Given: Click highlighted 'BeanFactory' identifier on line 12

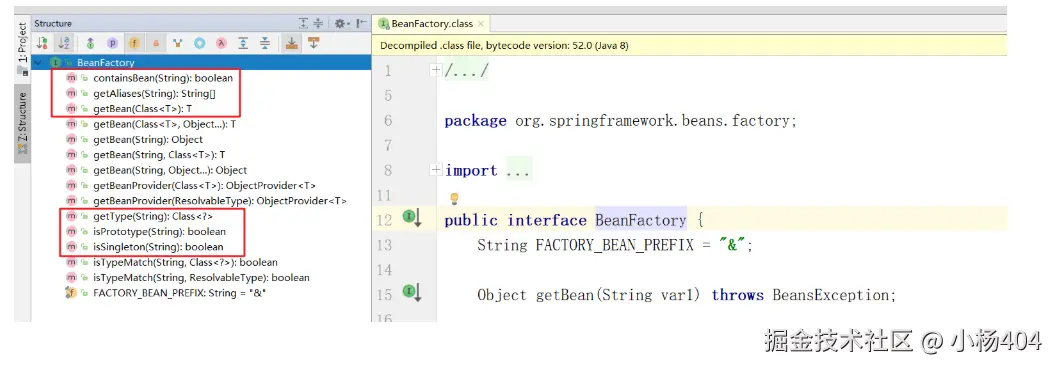Looking at the screenshot, I should pyautogui.click(x=641, y=220).
